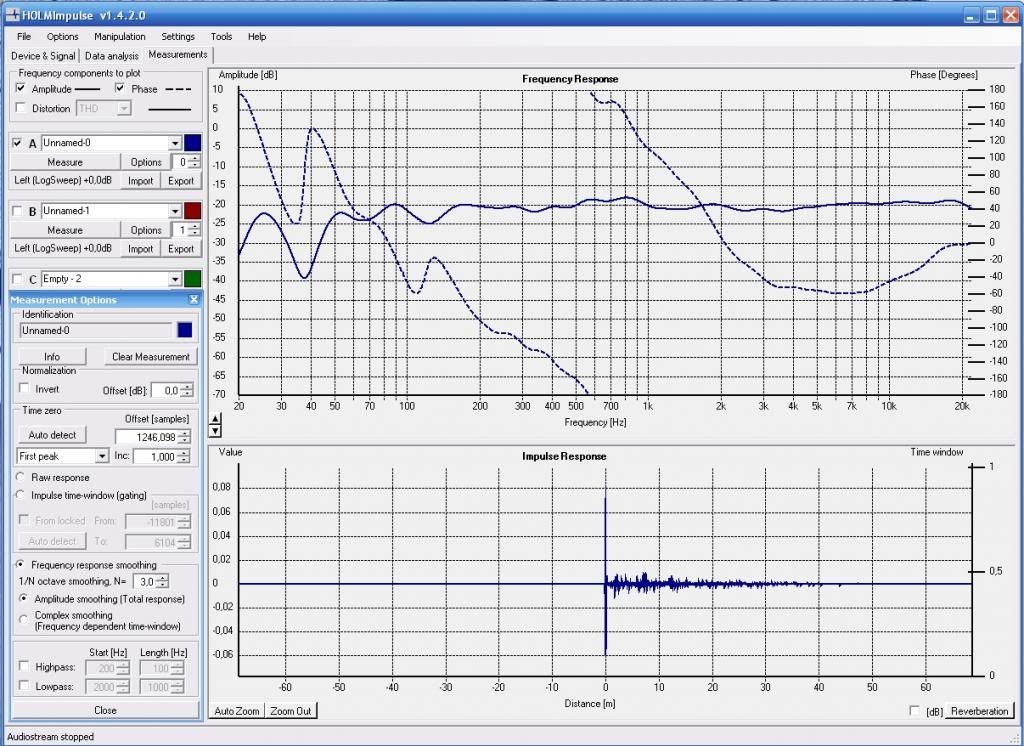Open the Tools menu
Viewport: 1024px width, 746px height.
pos(221,37)
